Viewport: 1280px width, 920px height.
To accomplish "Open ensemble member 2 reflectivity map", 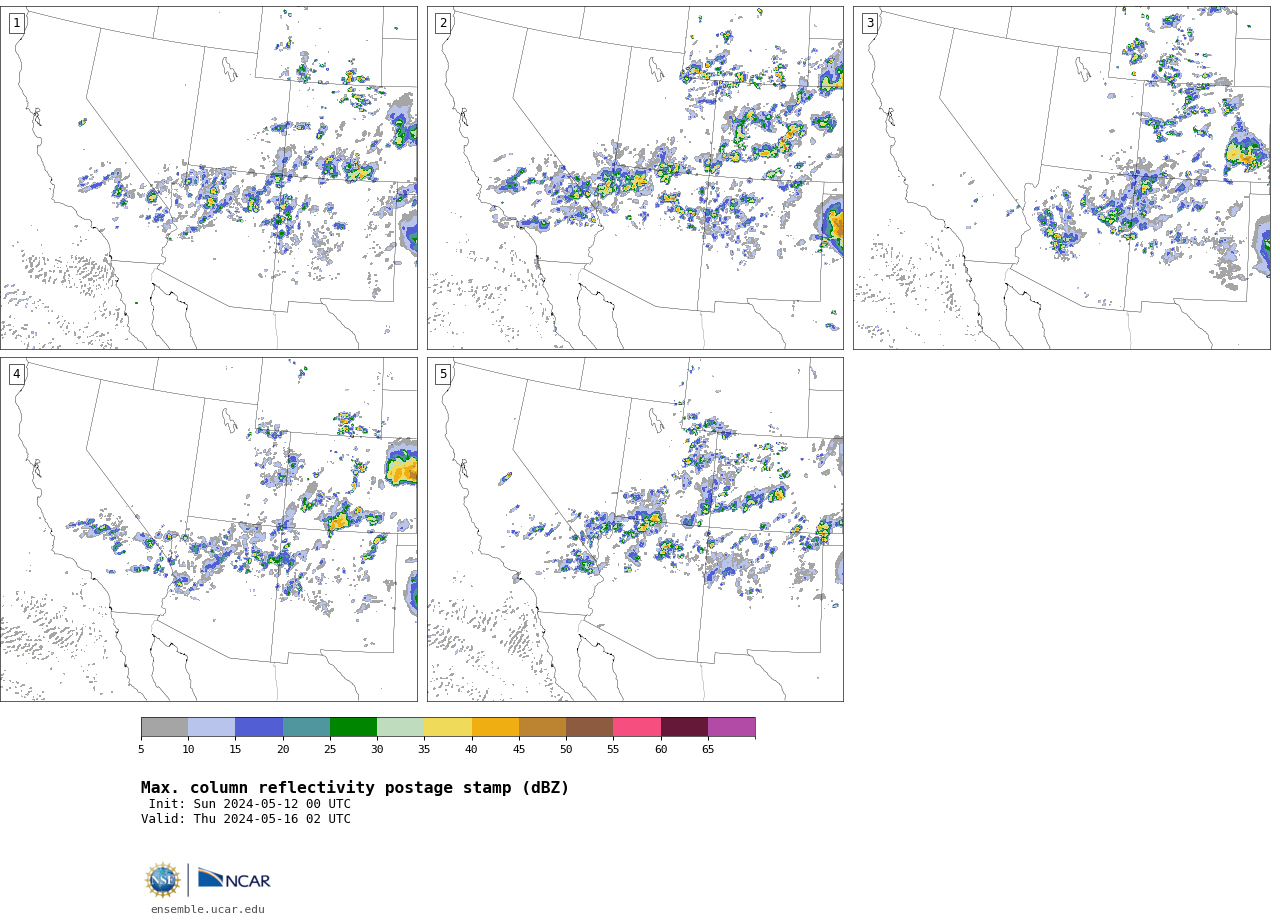I will 635,178.
